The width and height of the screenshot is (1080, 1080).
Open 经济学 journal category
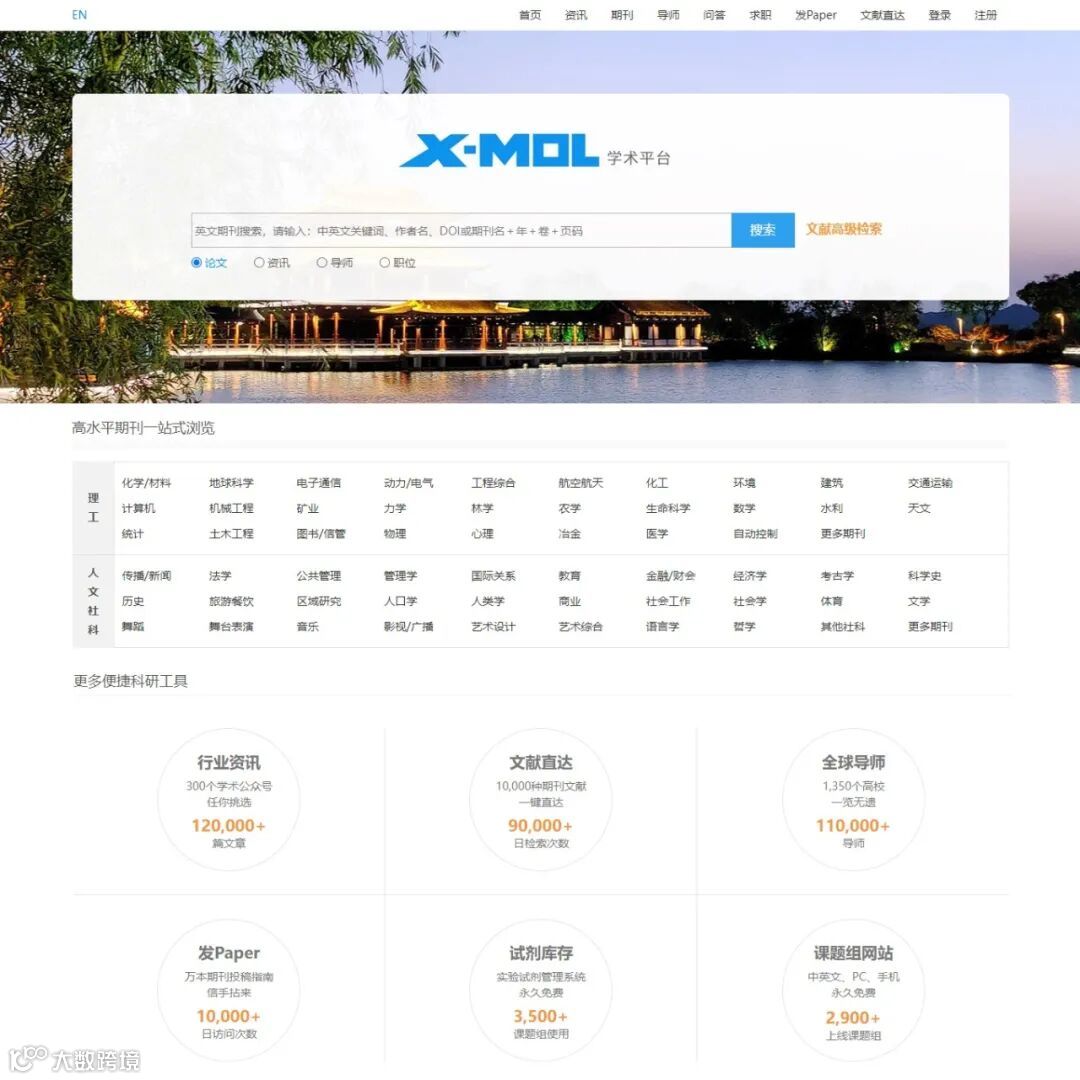750,576
